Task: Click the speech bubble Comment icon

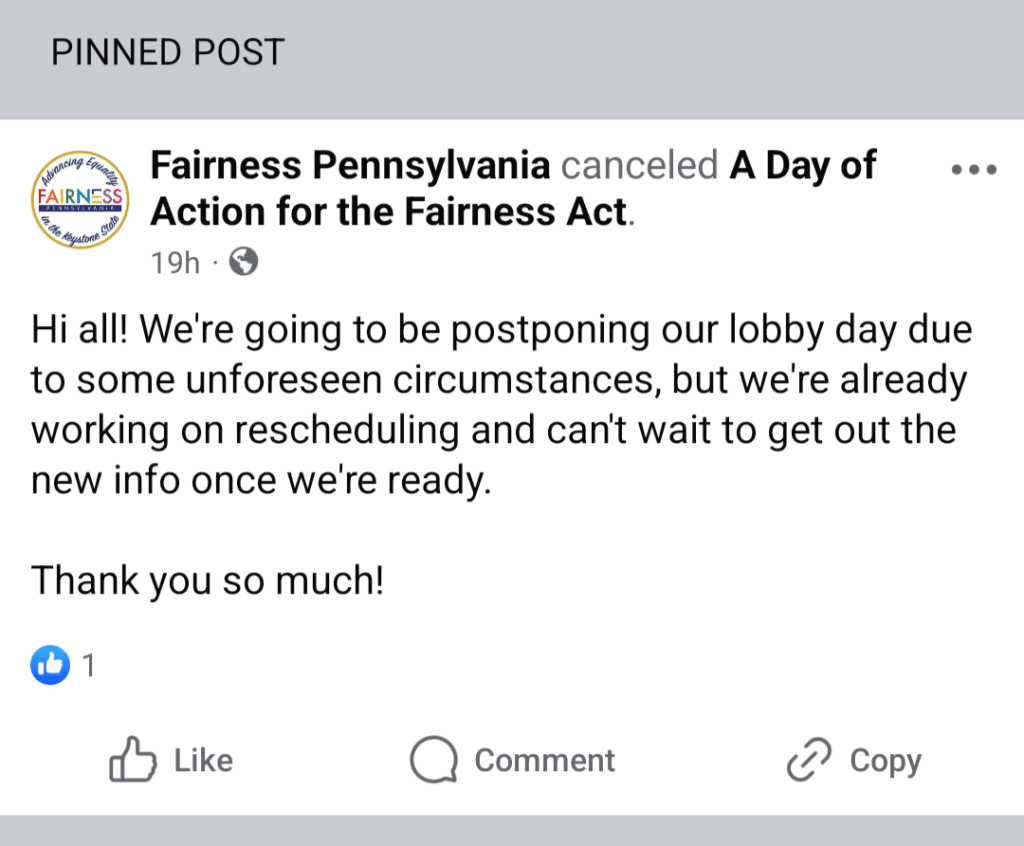Action: coord(434,760)
